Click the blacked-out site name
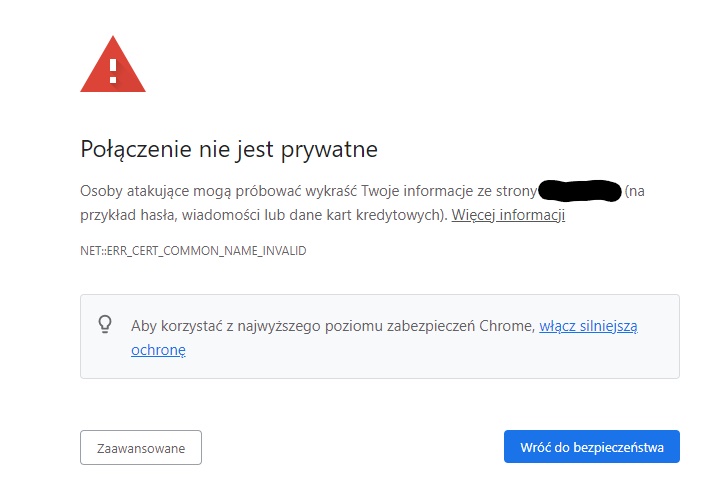The width and height of the screenshot is (708, 486). (580, 190)
